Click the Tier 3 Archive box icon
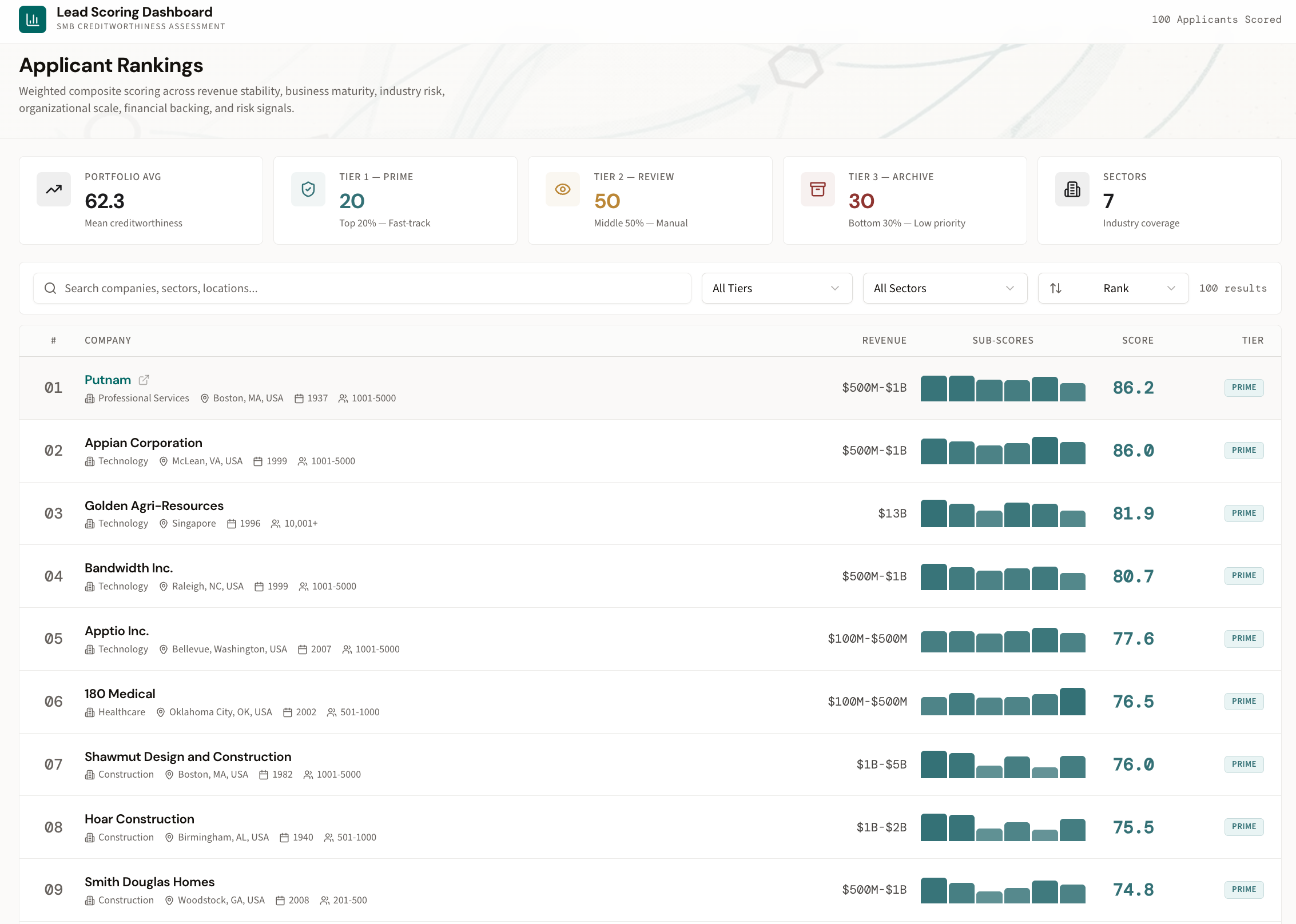 [x=818, y=189]
